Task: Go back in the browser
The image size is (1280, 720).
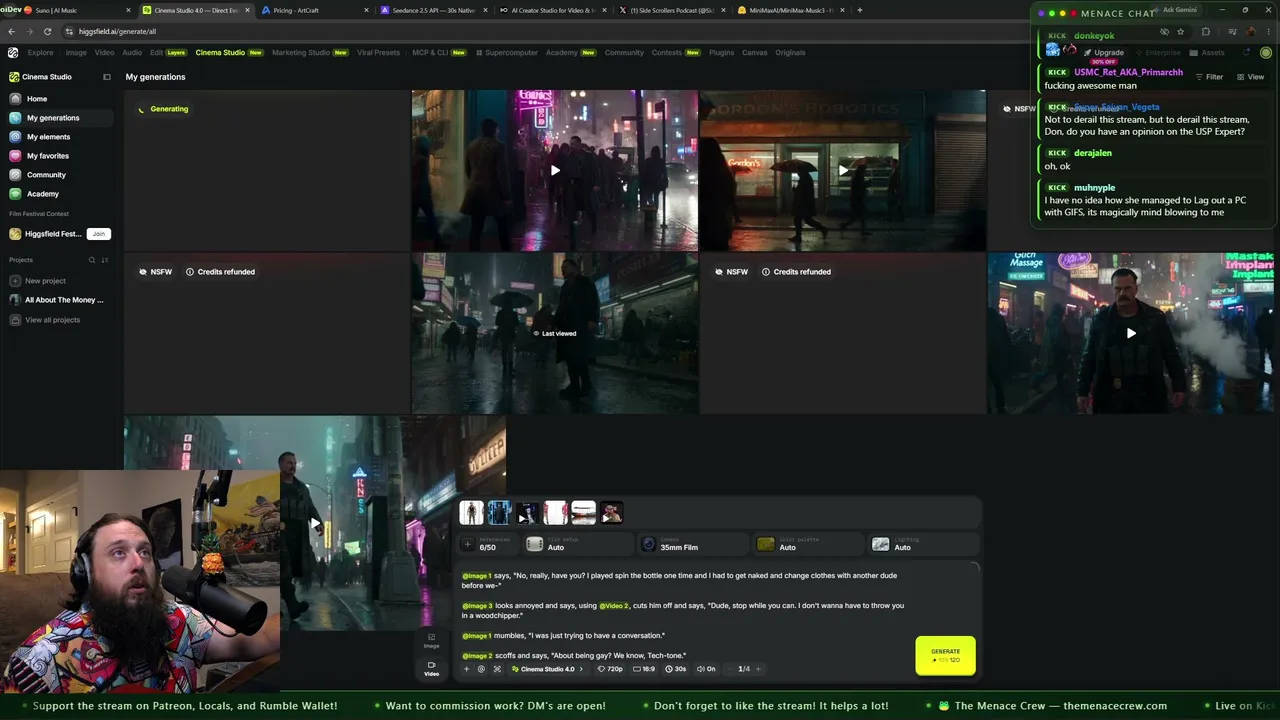Action: coord(11,31)
